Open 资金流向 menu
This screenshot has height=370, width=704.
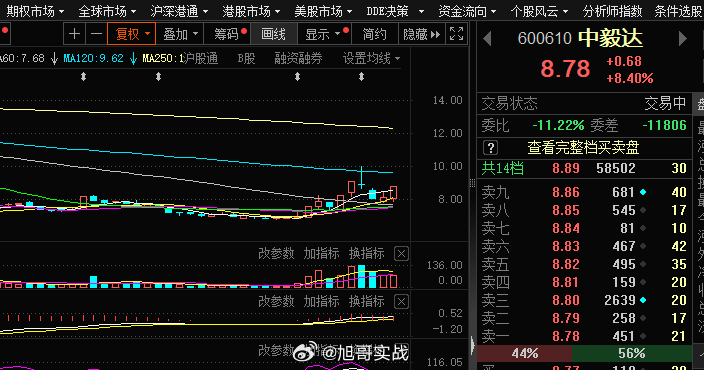click(x=467, y=11)
